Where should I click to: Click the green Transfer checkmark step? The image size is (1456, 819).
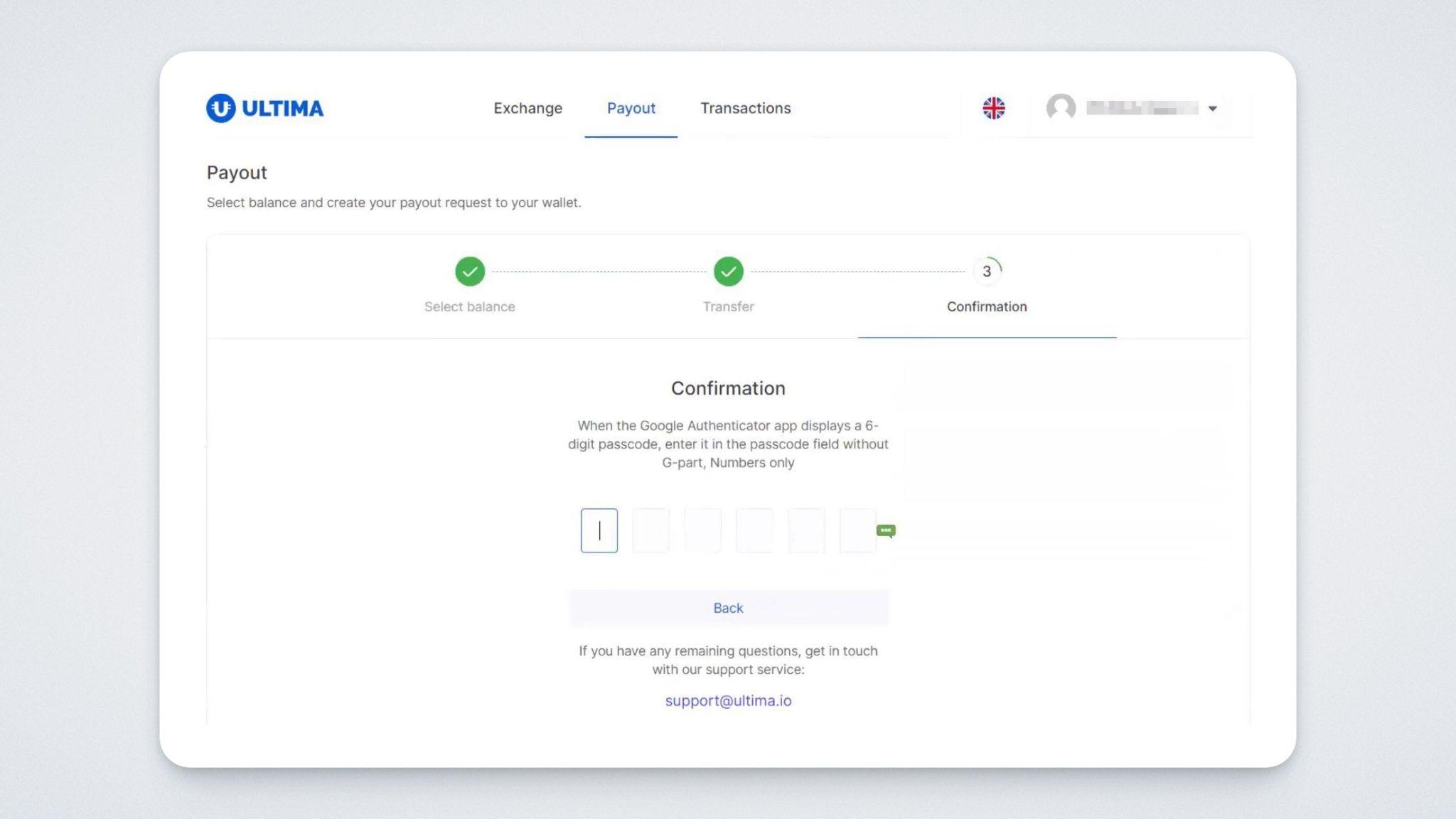[x=728, y=271]
